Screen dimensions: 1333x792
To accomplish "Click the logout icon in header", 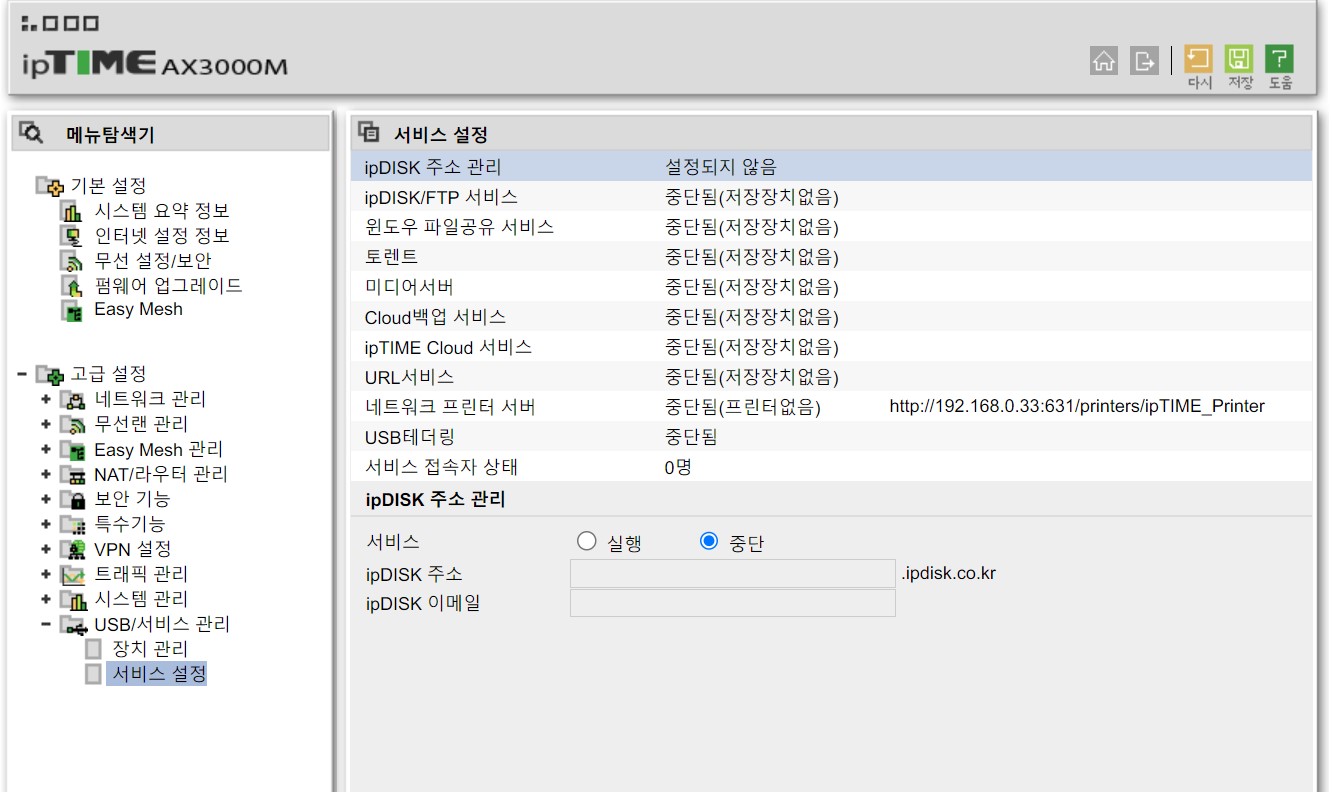I will coord(1144,60).
